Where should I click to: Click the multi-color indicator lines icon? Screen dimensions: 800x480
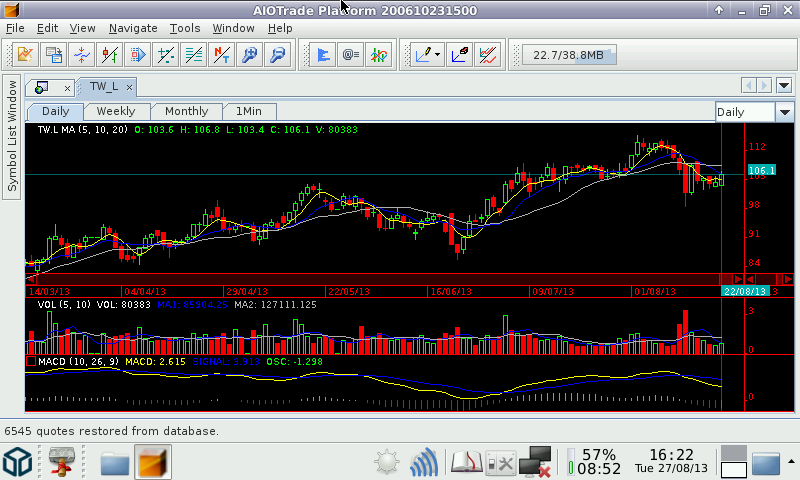(379, 54)
